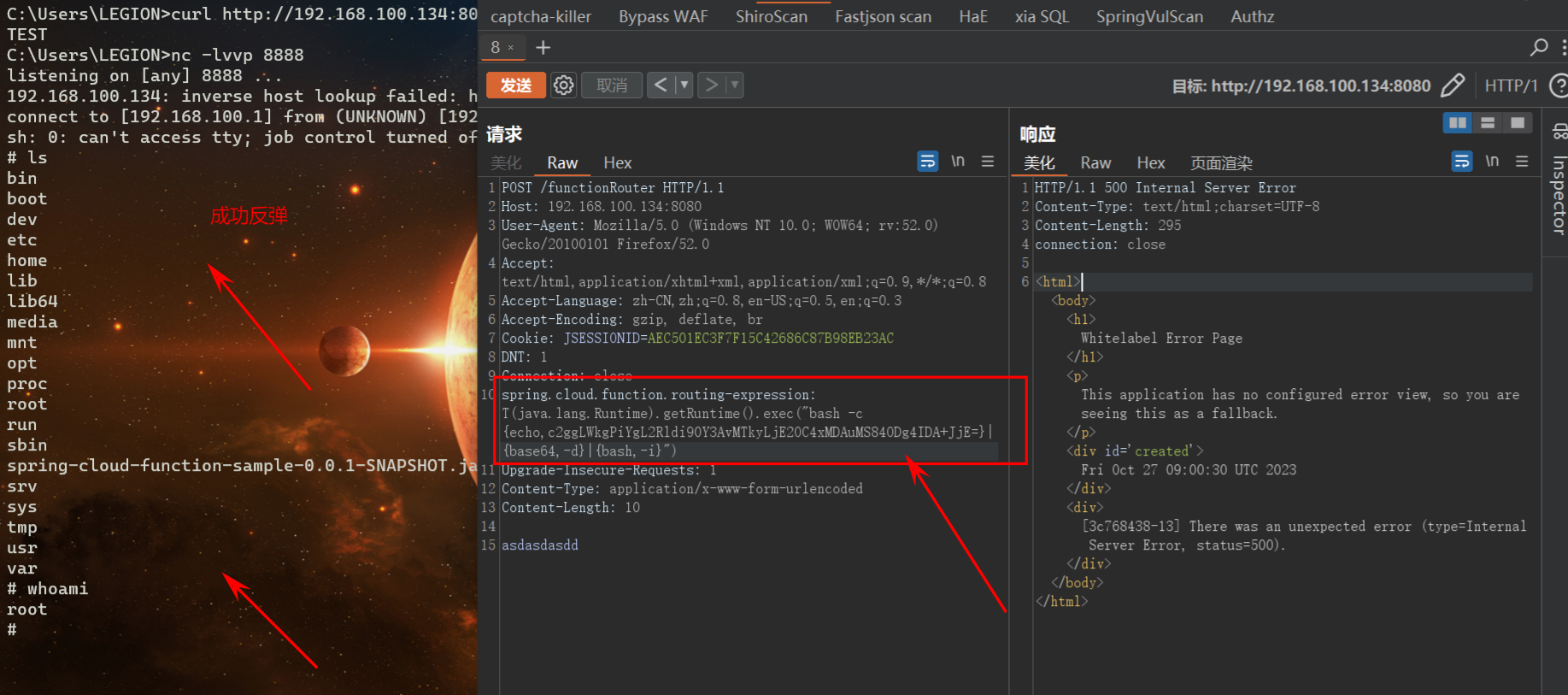Click response status line 500 Internal Server Error

1166,187
